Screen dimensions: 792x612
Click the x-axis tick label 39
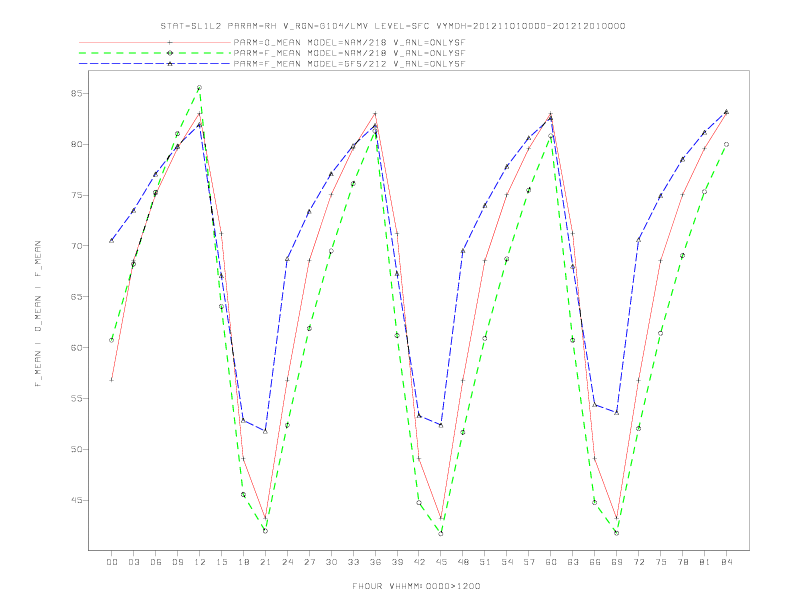(x=397, y=562)
